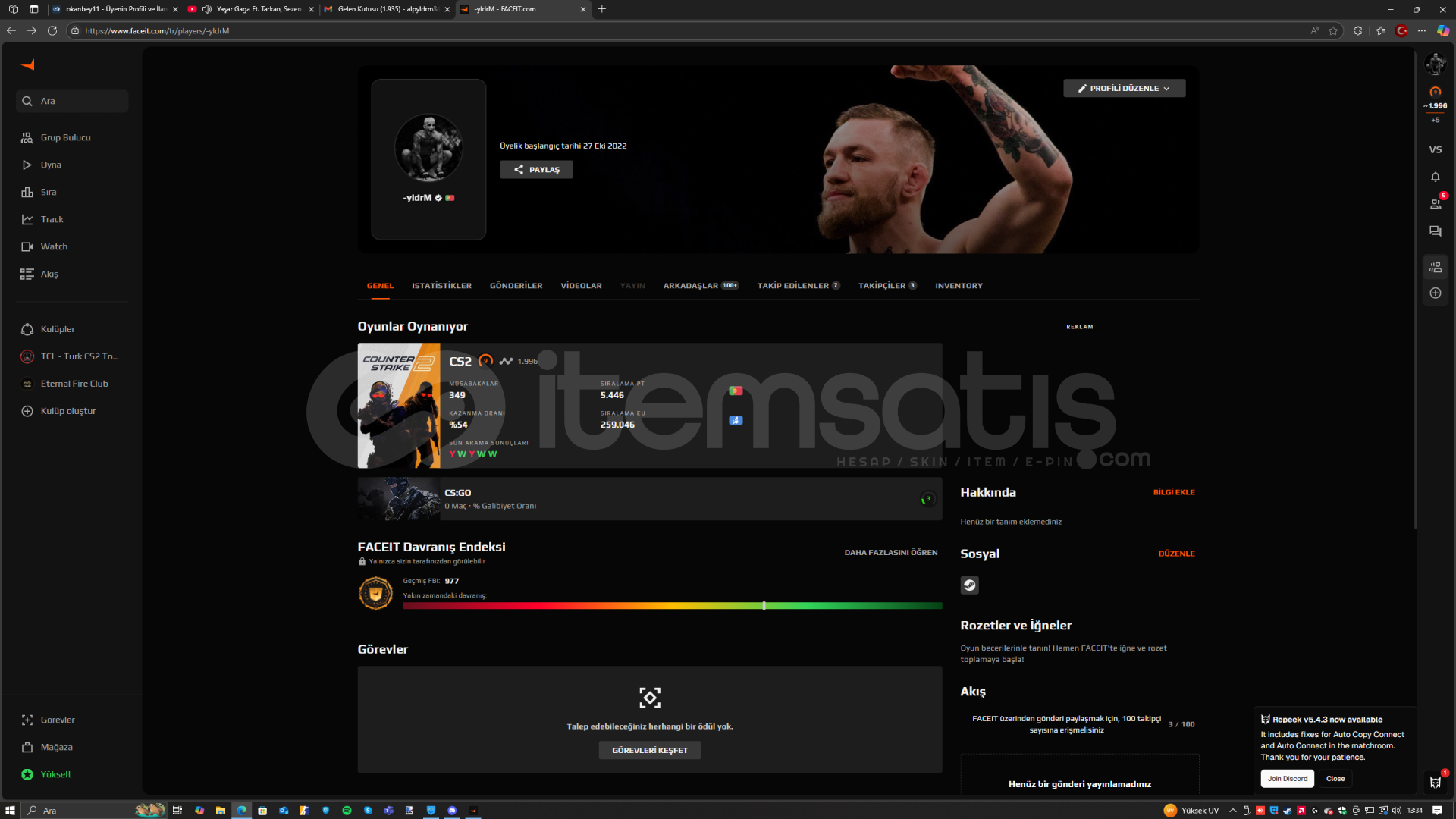Image resolution: width=1456 pixels, height=819 pixels.
Task: Open the Takipçiler tab
Action: tap(887, 286)
